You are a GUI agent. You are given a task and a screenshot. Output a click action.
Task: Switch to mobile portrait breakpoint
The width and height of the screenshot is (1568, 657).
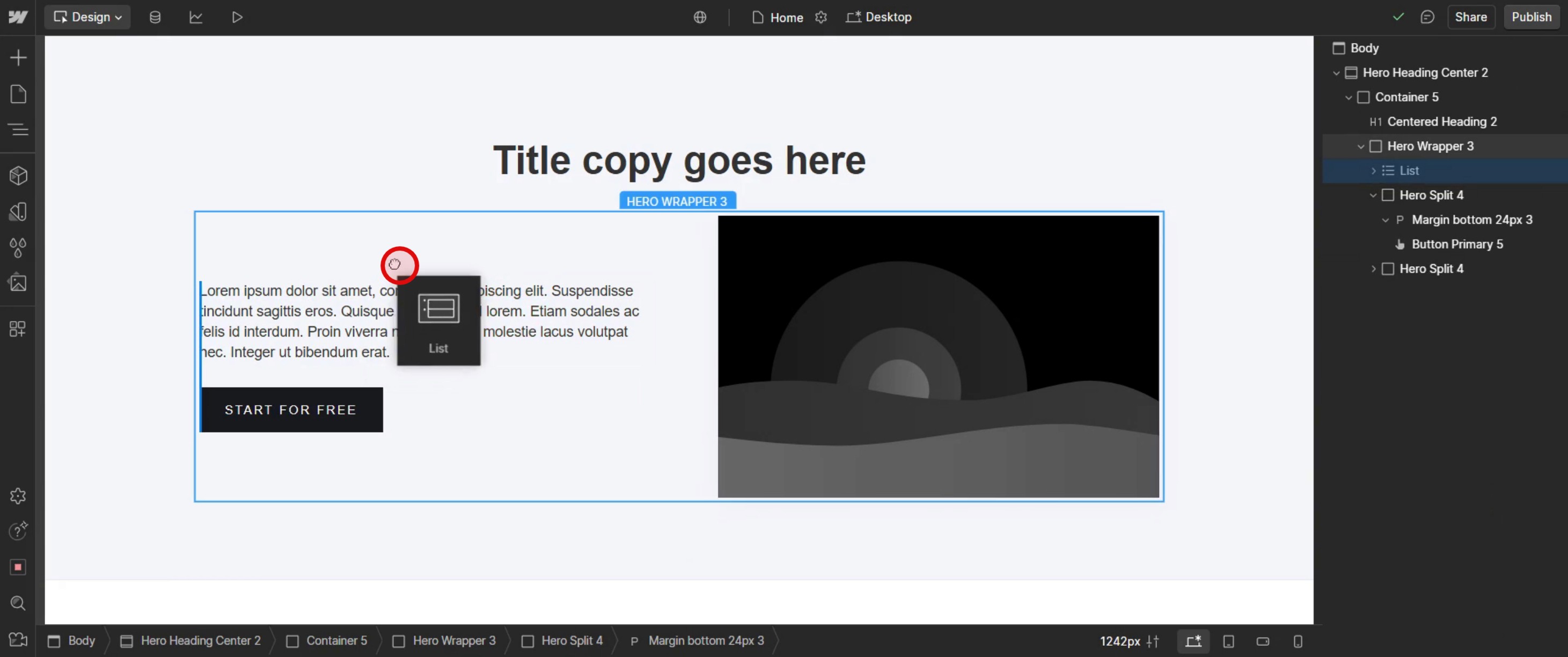(1298, 641)
